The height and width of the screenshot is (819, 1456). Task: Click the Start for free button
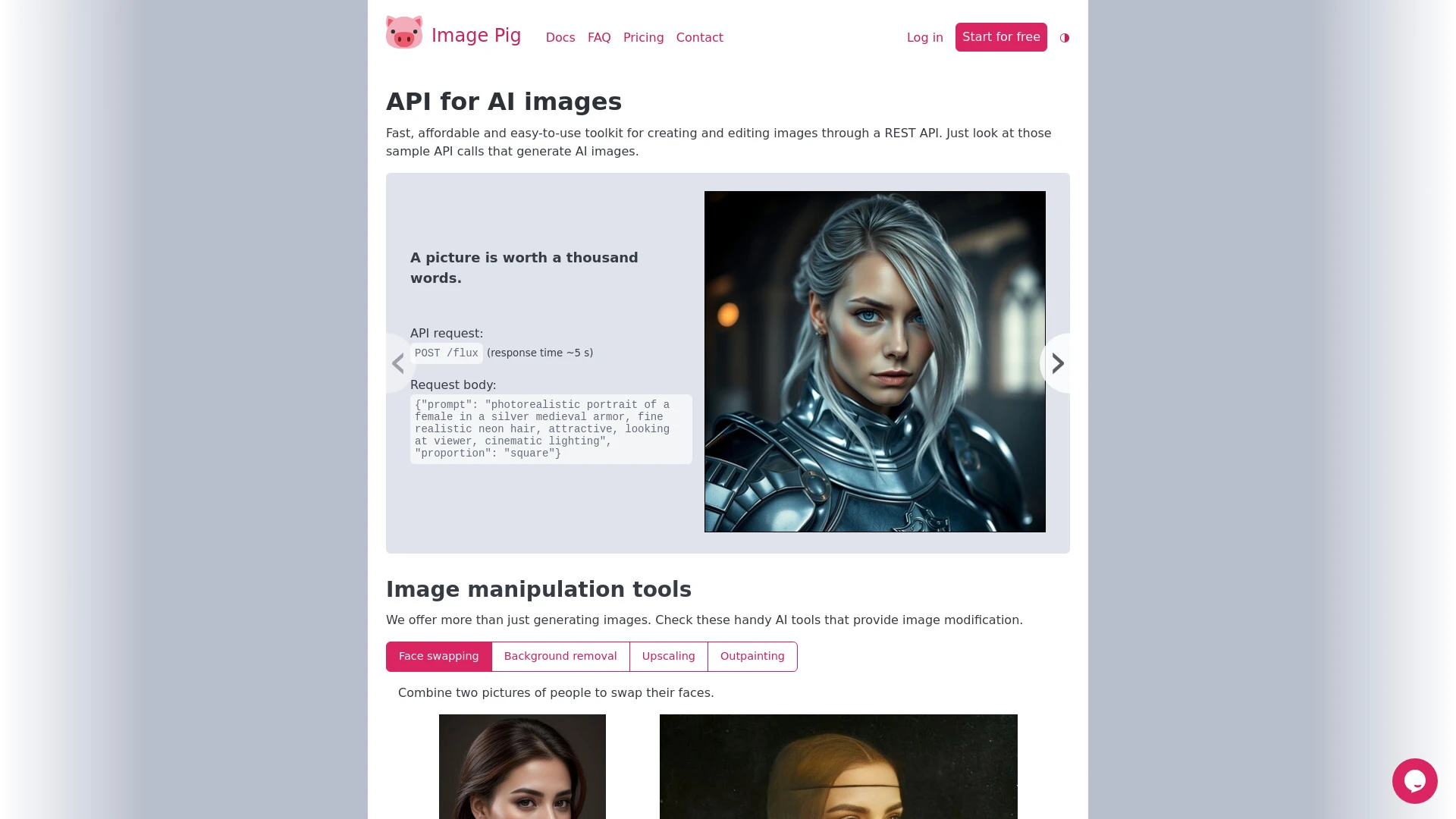click(1001, 37)
